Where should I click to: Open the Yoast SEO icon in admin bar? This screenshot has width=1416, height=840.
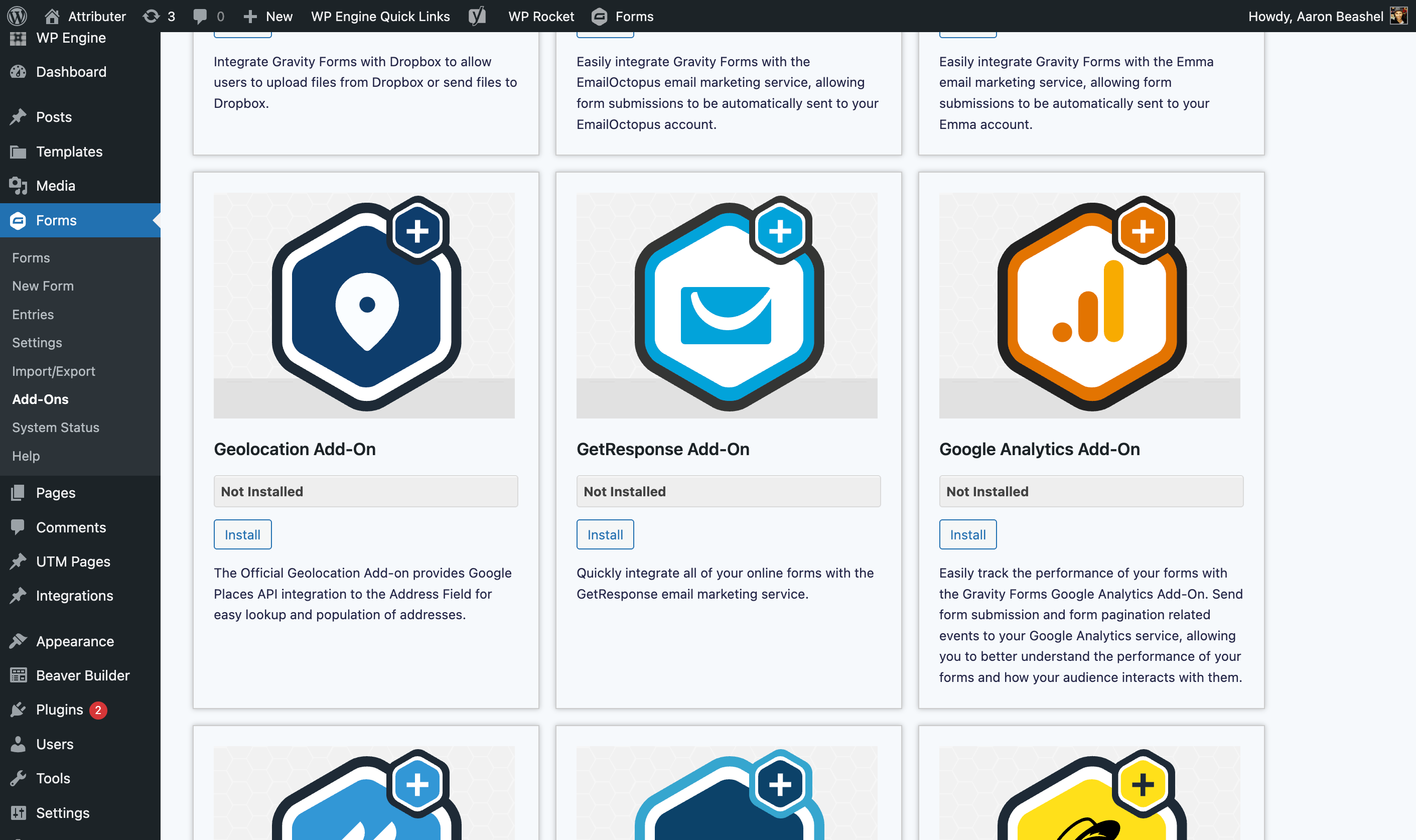click(x=477, y=16)
